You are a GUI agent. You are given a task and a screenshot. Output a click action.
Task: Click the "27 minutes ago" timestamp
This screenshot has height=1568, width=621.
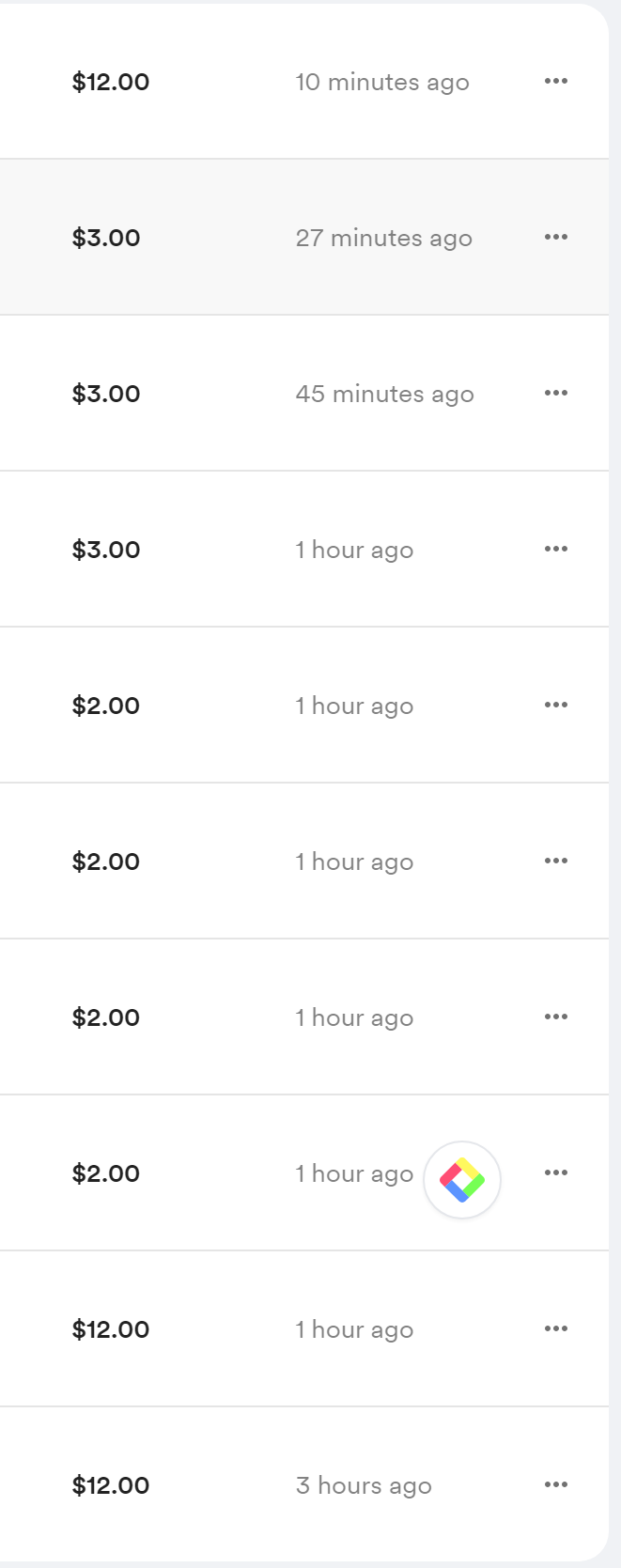pos(383,238)
